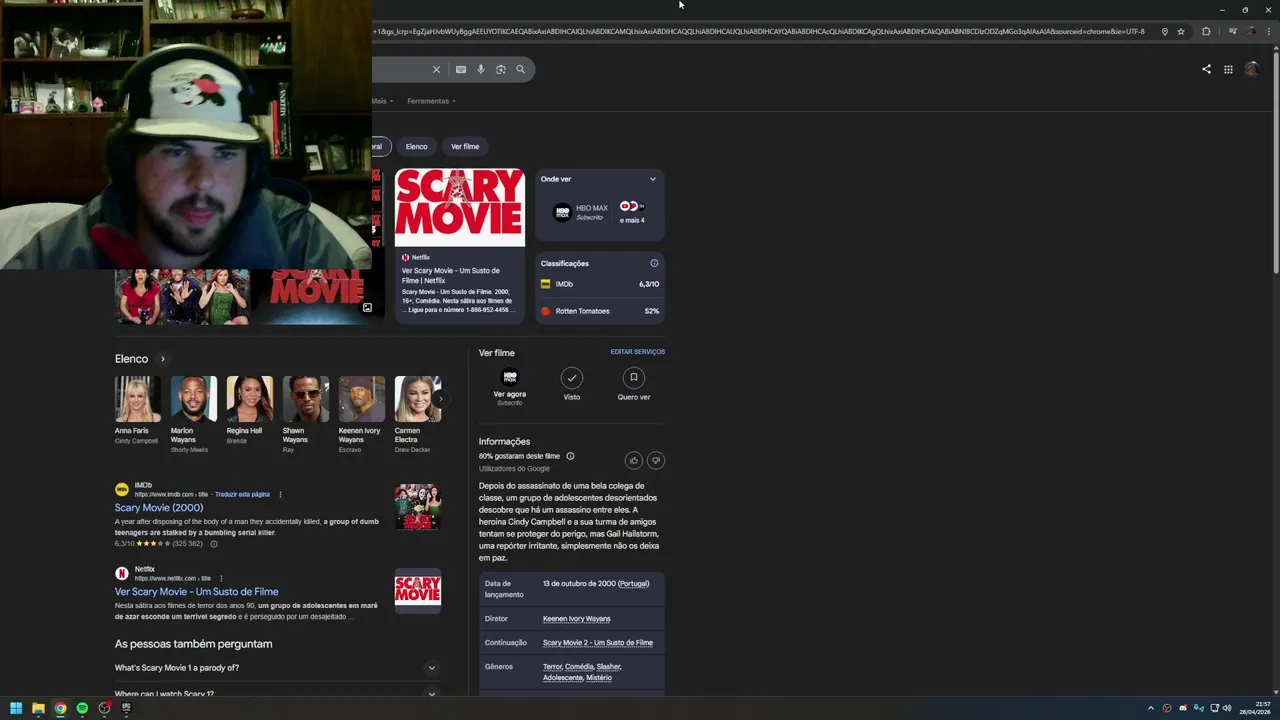Open Epic Games launcher from the taskbar
Screen dimensions: 1280x720
coord(126,708)
